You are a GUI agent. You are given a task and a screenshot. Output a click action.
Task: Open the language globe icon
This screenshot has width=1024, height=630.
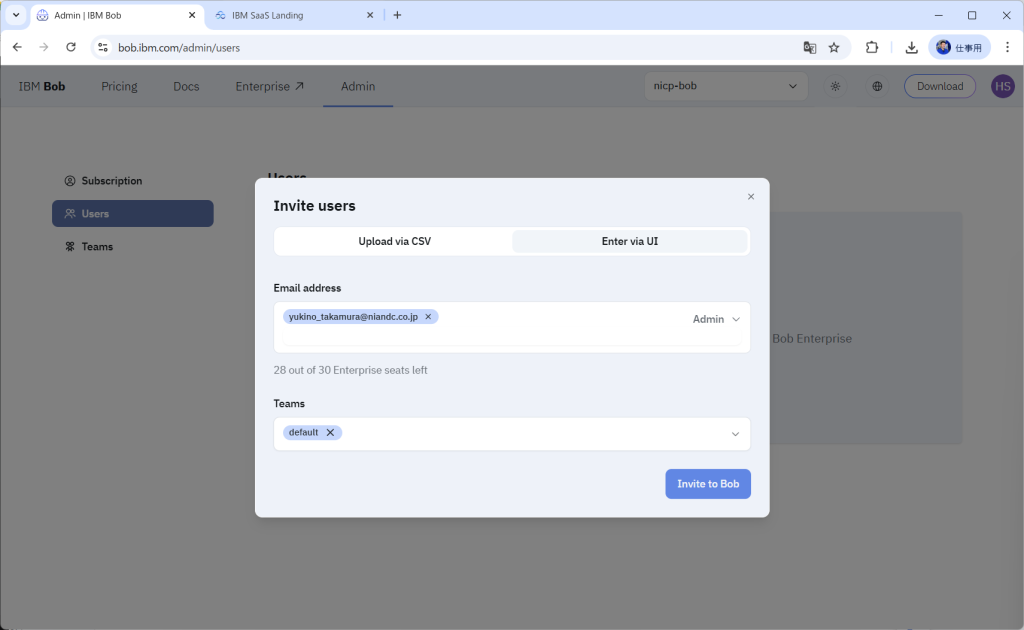(x=877, y=86)
